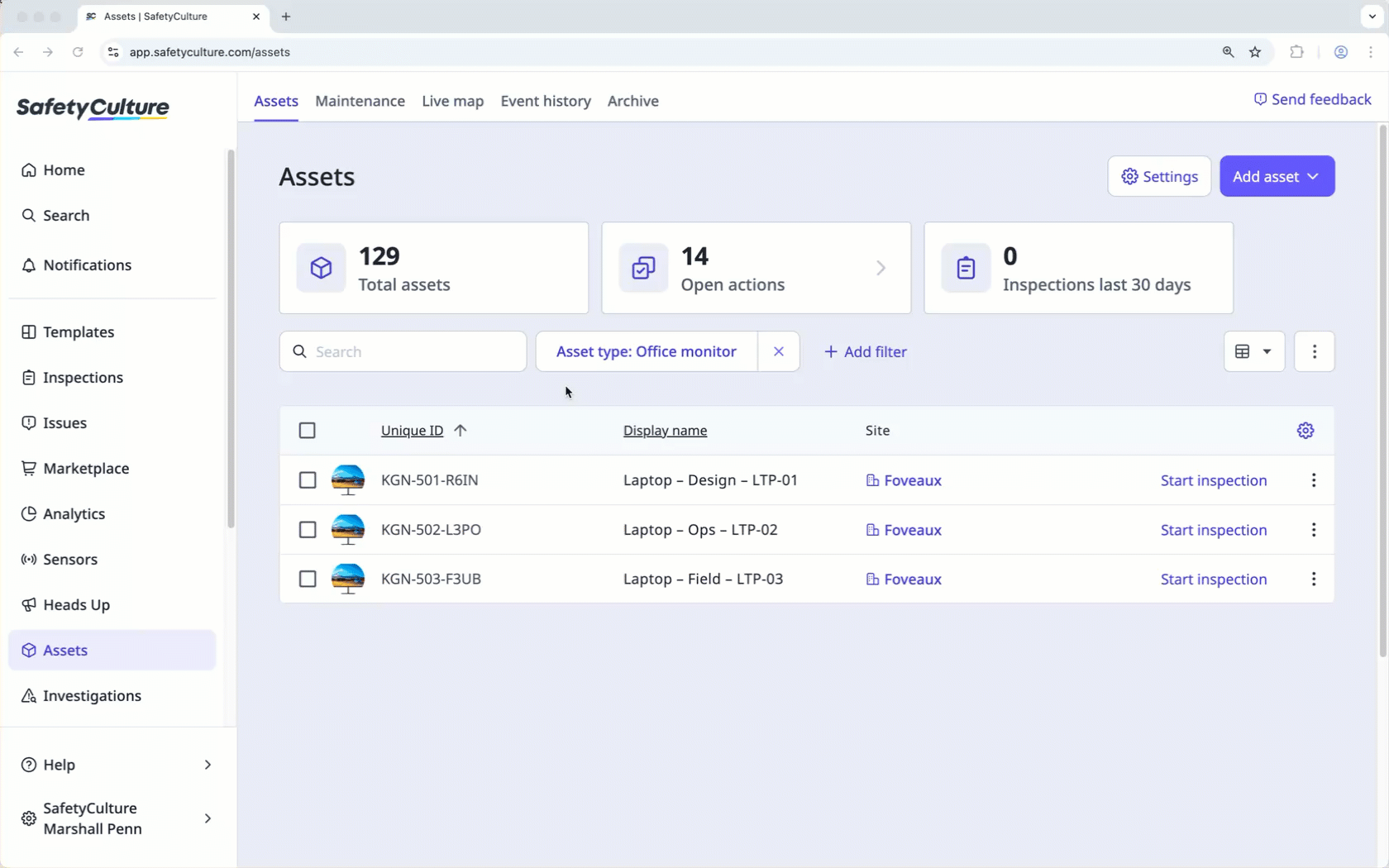This screenshot has width=1389, height=868.
Task: Click the Send feedback link
Action: click(1312, 99)
